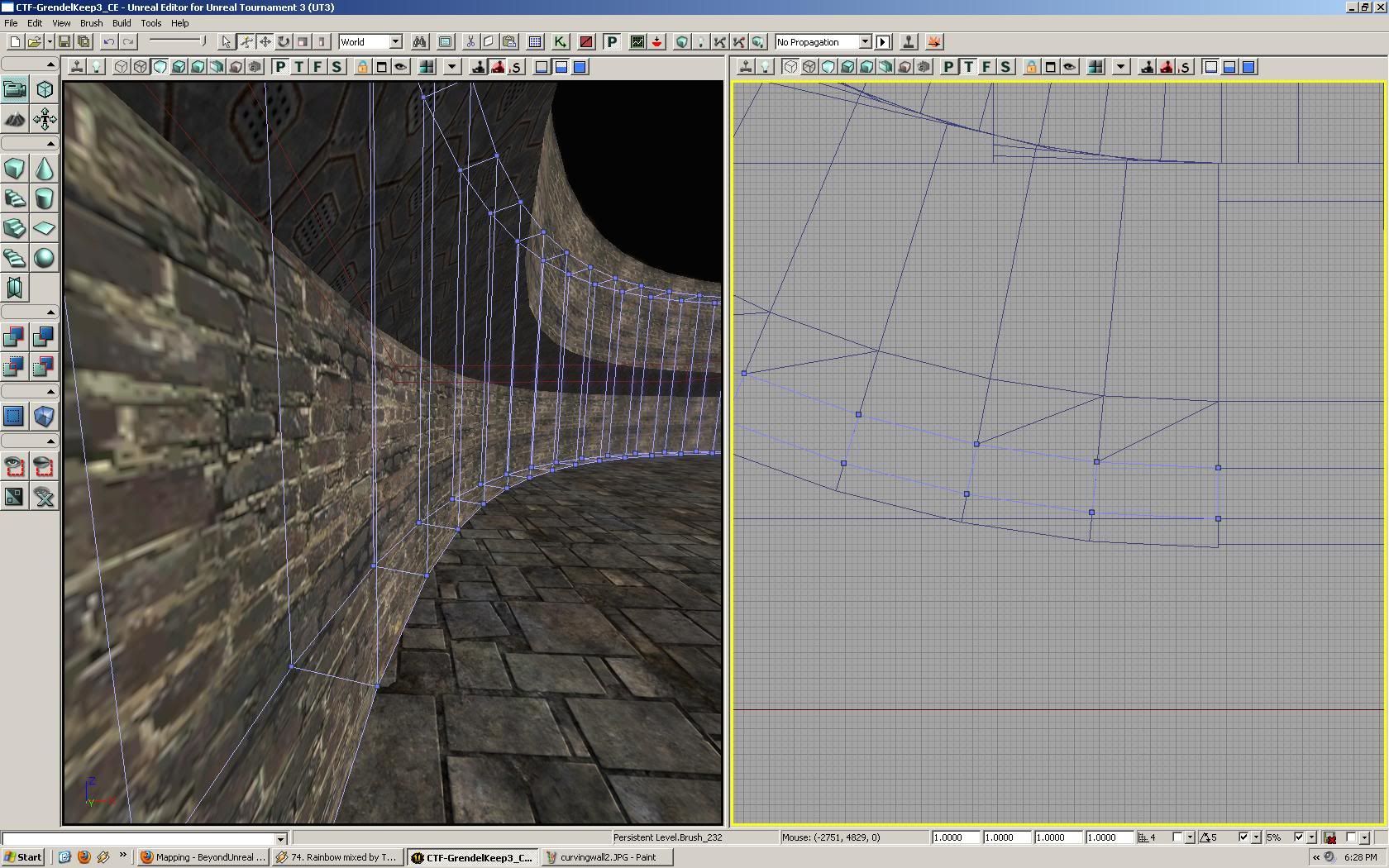Set left viewport to Perspective (P)
The height and width of the screenshot is (868, 1389).
[280, 67]
